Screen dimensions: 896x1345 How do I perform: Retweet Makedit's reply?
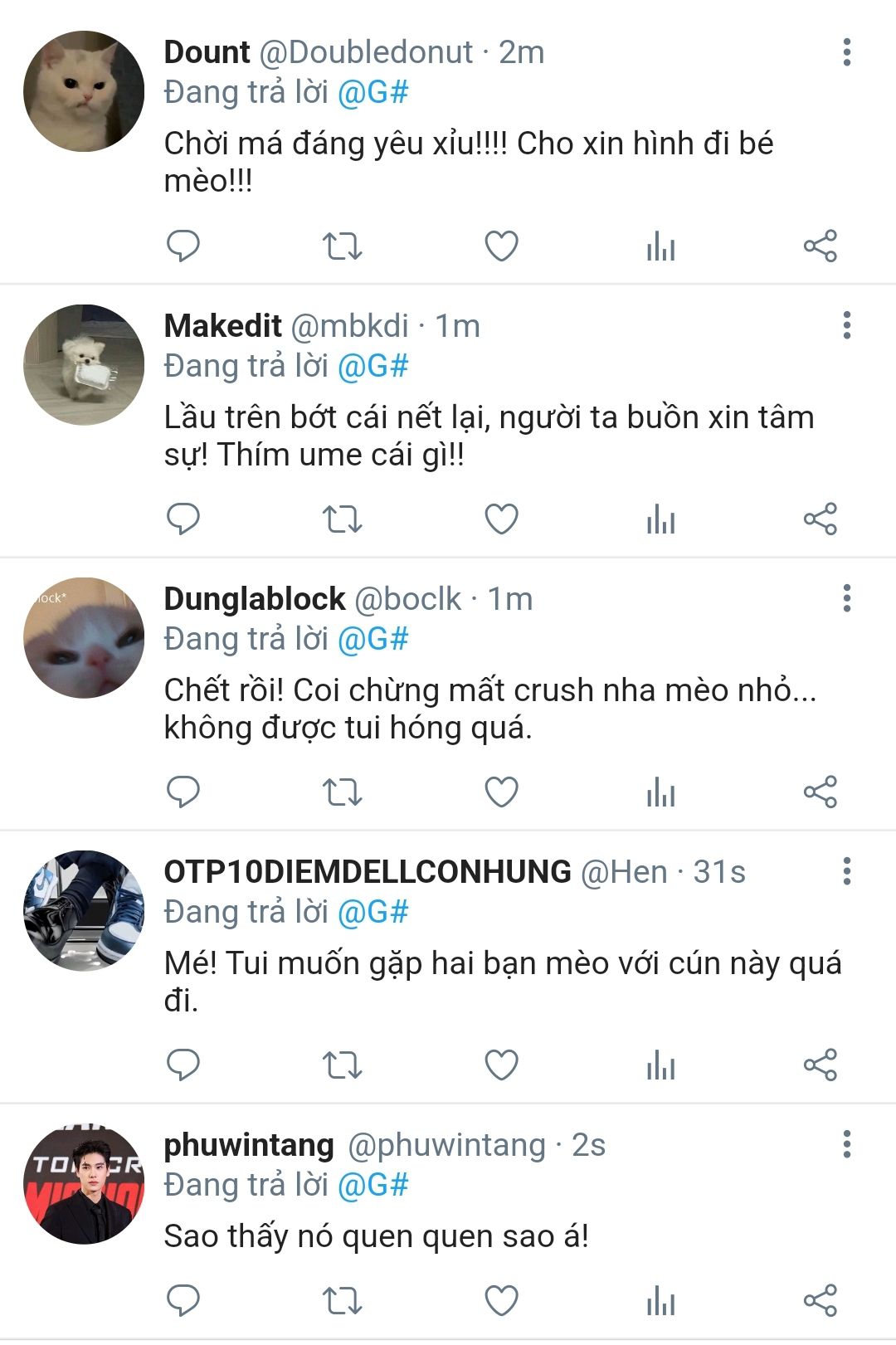[342, 519]
